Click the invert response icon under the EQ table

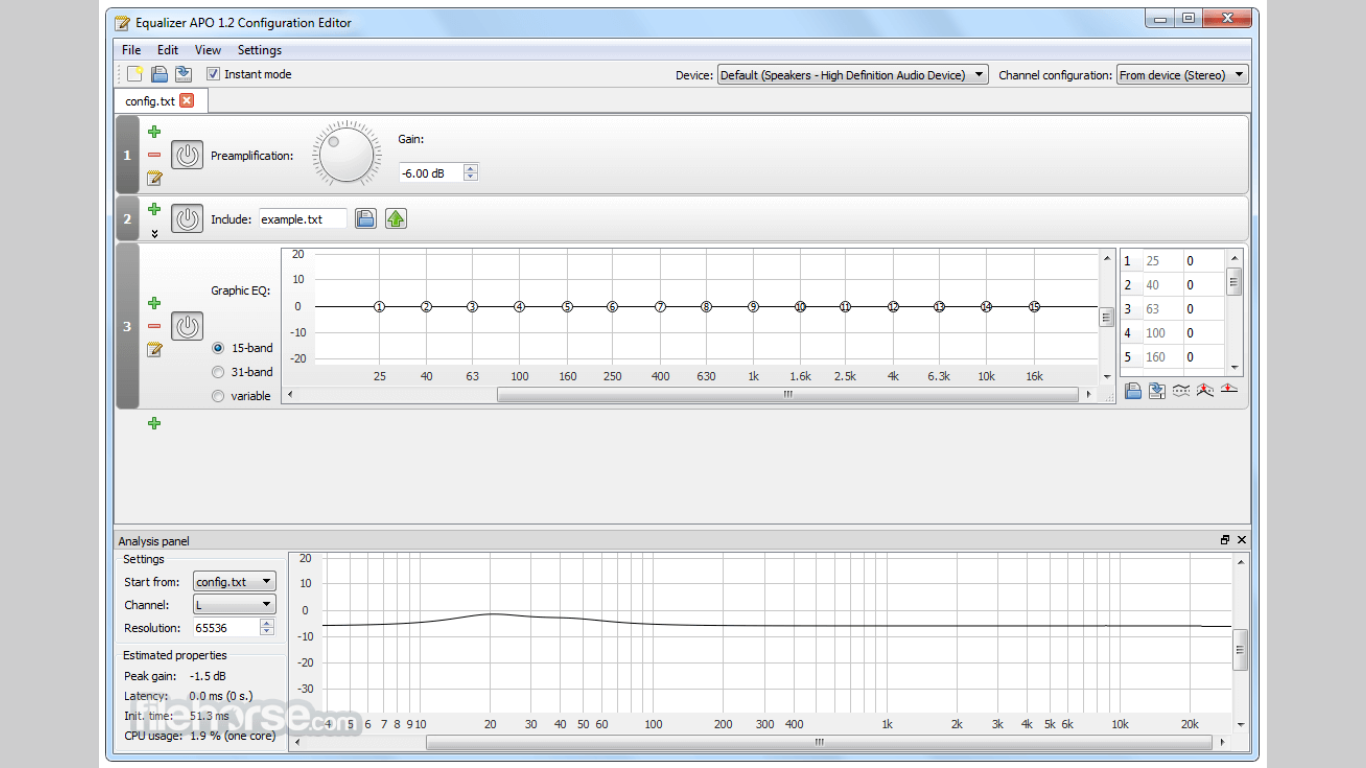1181,390
